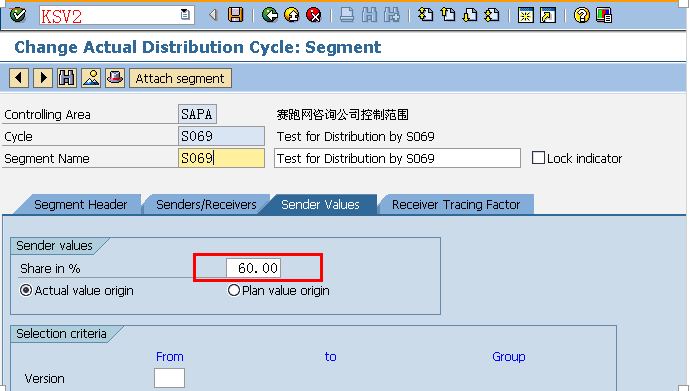Select the Actual value origin radio button
The width and height of the screenshot is (690, 391).
26,290
